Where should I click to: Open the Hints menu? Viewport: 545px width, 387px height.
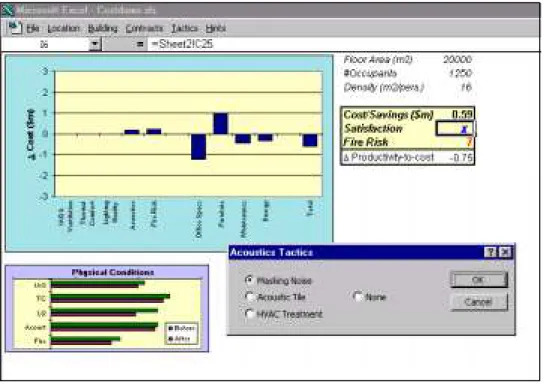pyautogui.click(x=215, y=29)
